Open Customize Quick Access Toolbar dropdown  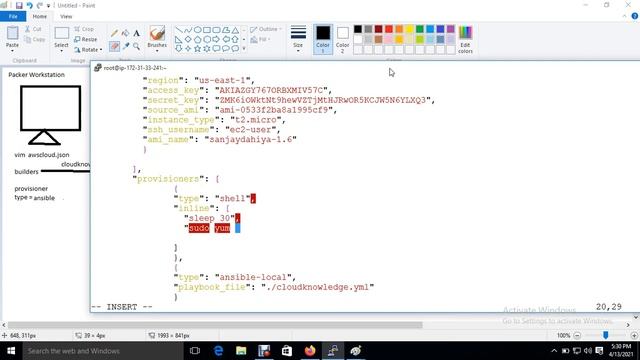(49, 6)
